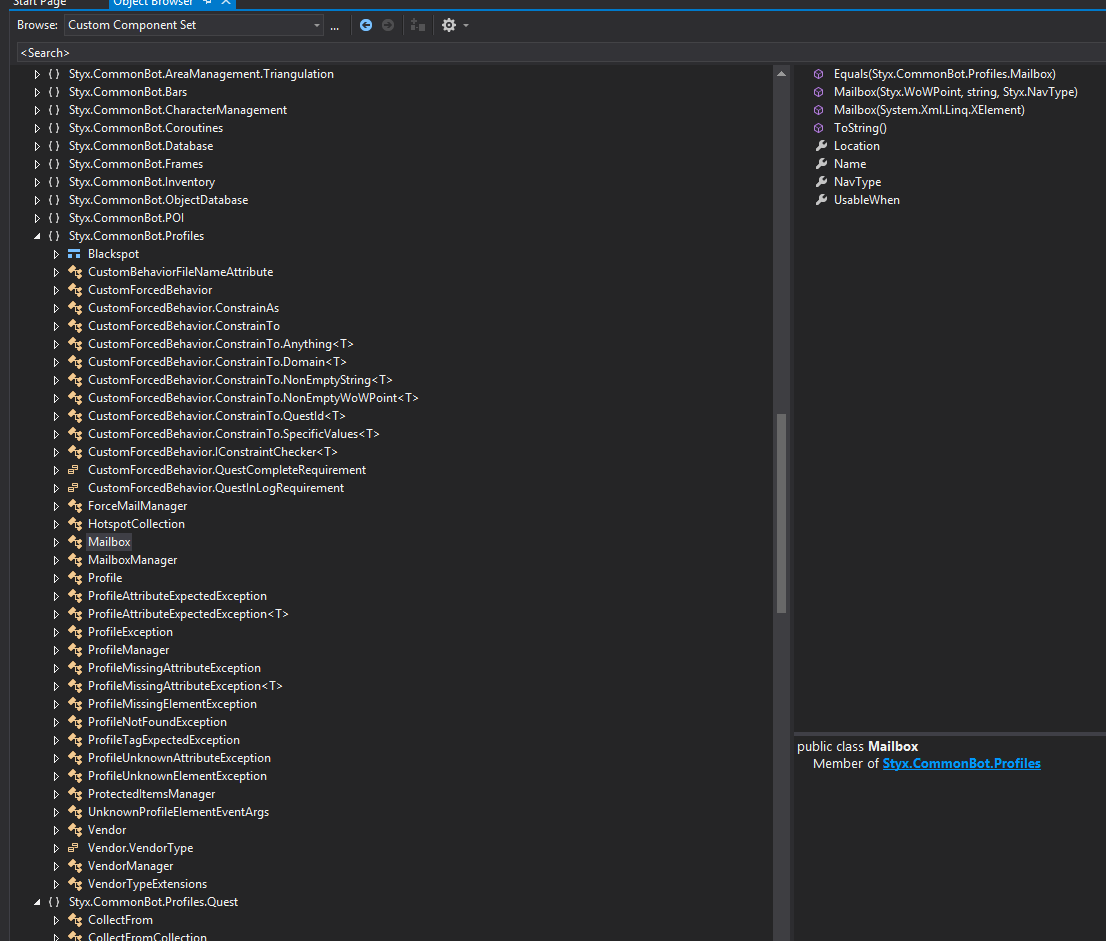Click the Vendor.VendorType enum icon
1106x941 pixels.
[x=73, y=848]
